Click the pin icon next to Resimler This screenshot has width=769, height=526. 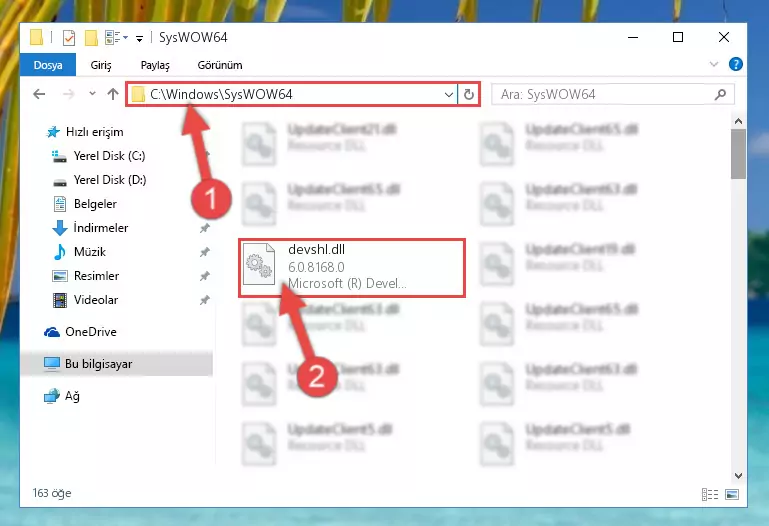tap(205, 276)
